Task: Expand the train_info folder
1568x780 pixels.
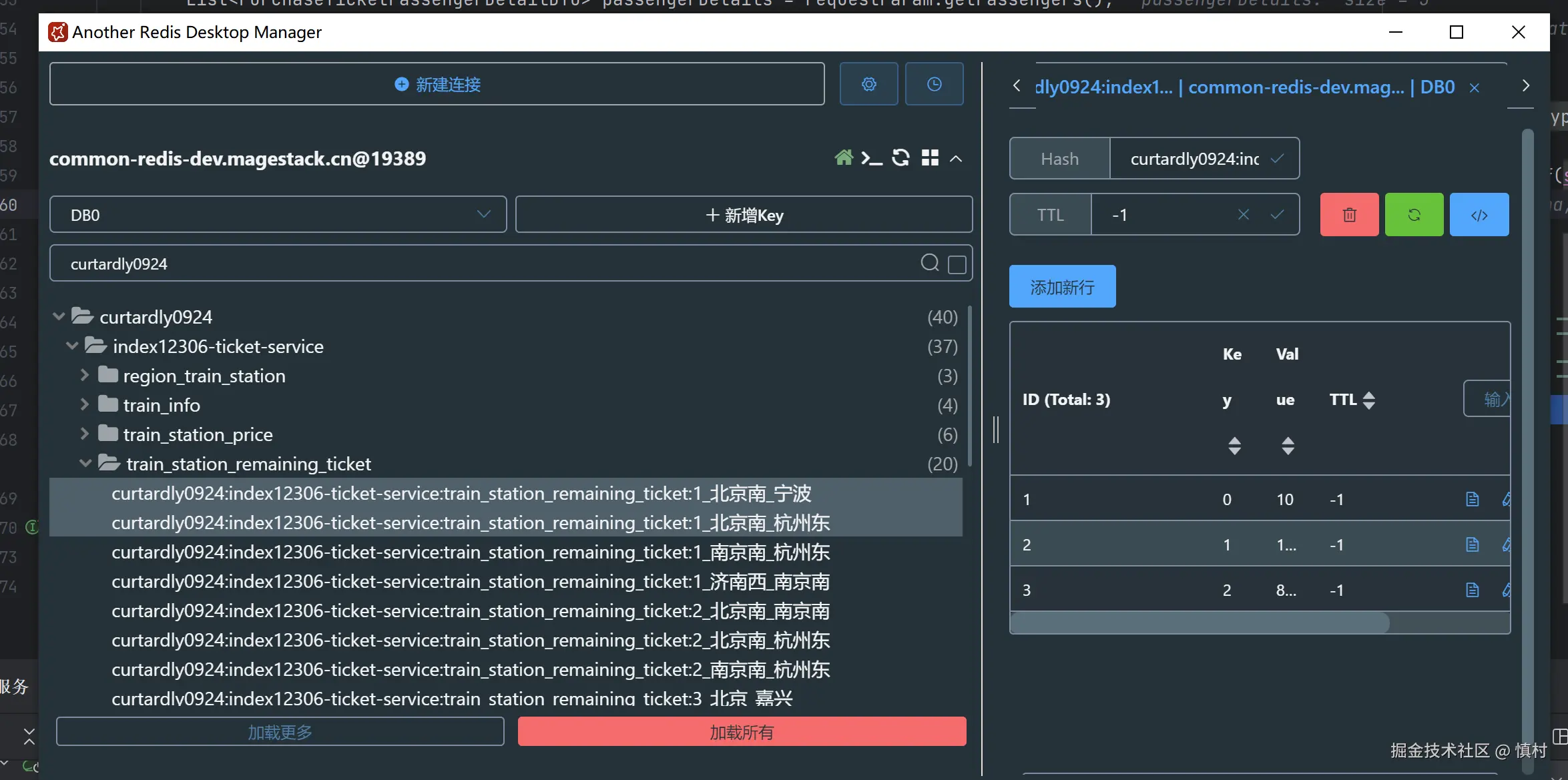Action: click(85, 404)
